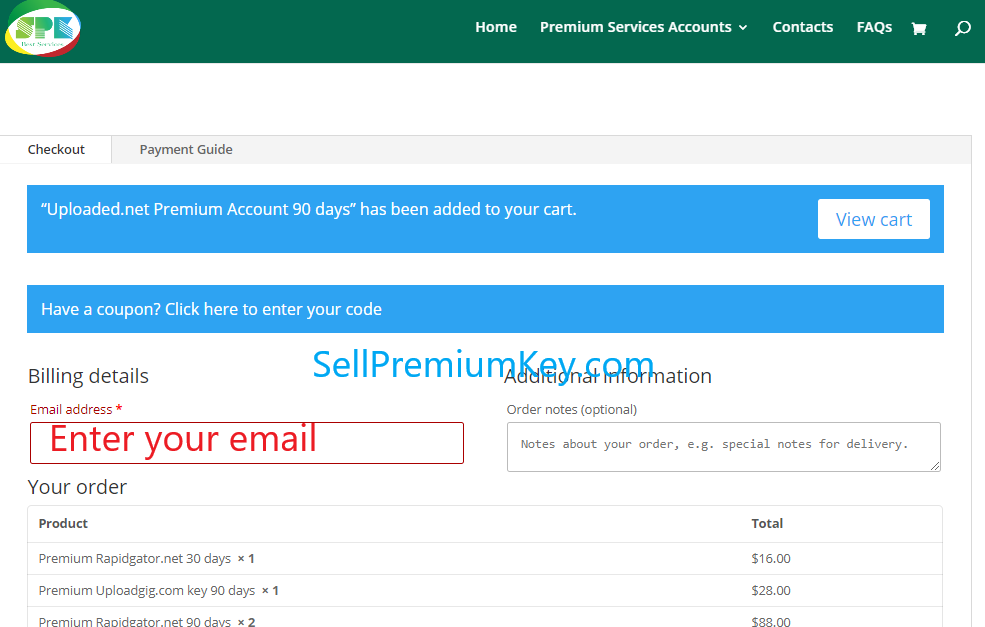Open the Premium Services Accounts chevron menu

click(742, 27)
